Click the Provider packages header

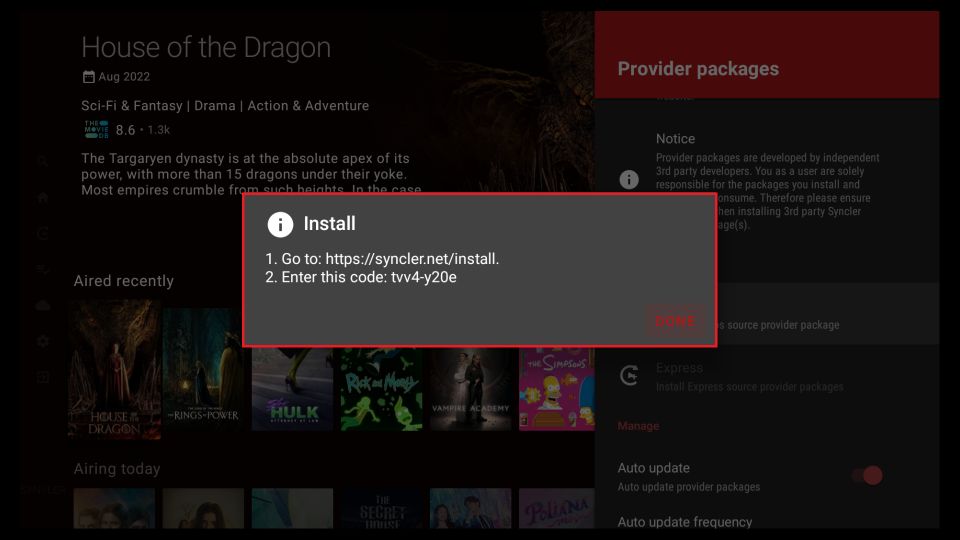point(698,69)
